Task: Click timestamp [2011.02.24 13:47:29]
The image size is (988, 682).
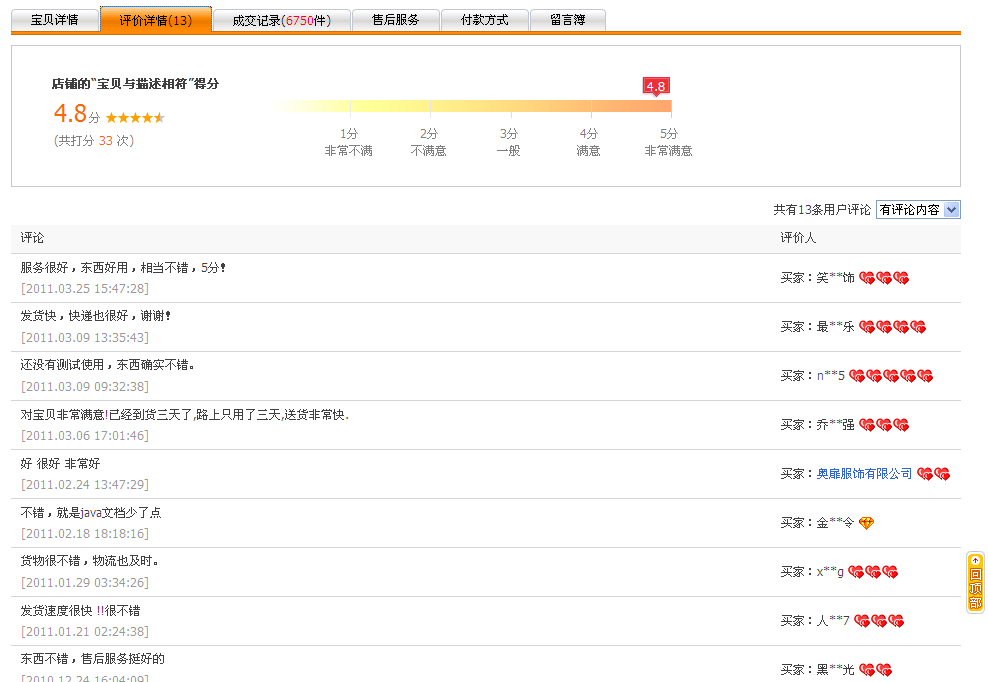Action: point(85,485)
